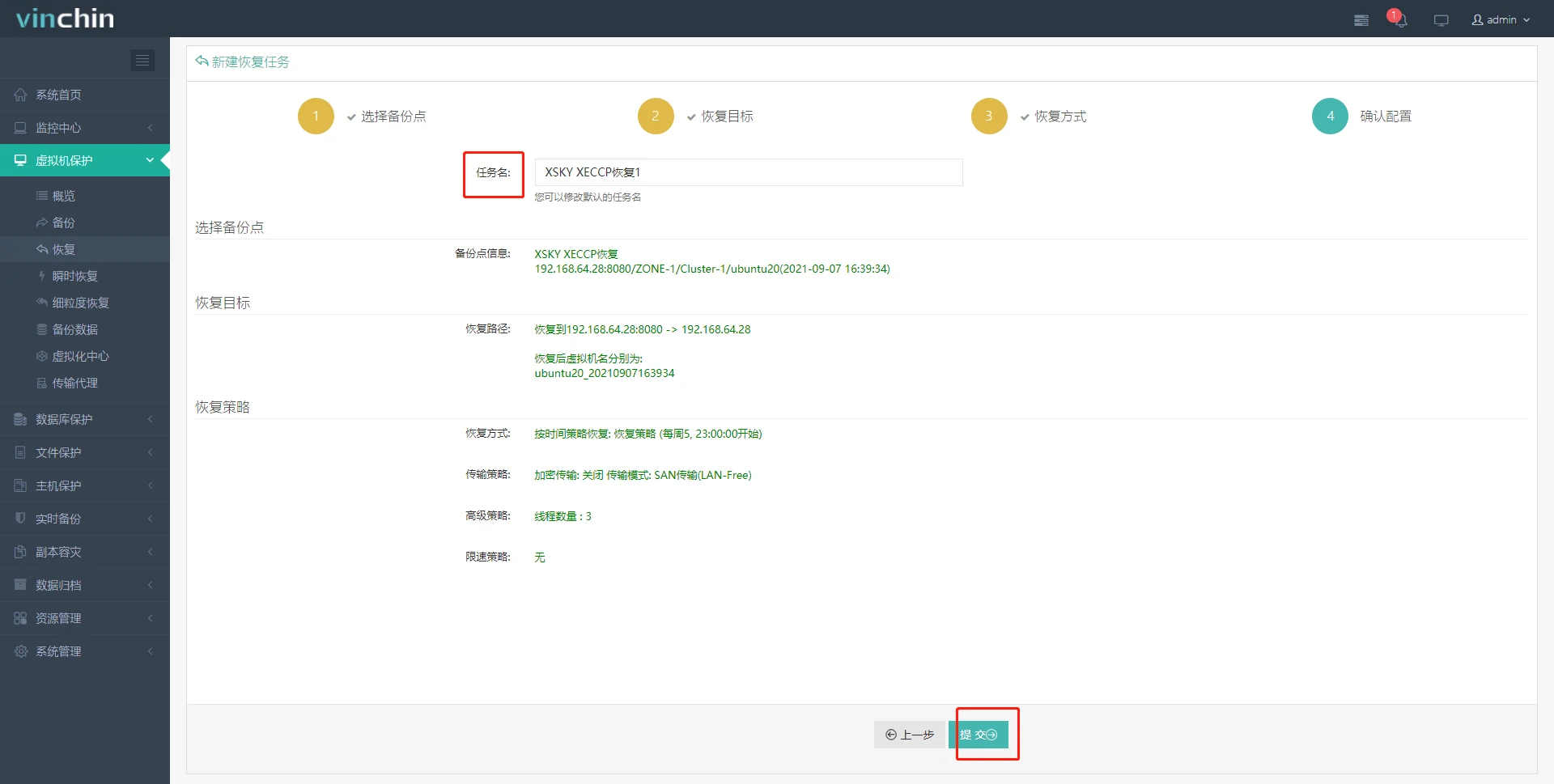
Task: Click the 监控中心 monitor icon
Action: 20,128
